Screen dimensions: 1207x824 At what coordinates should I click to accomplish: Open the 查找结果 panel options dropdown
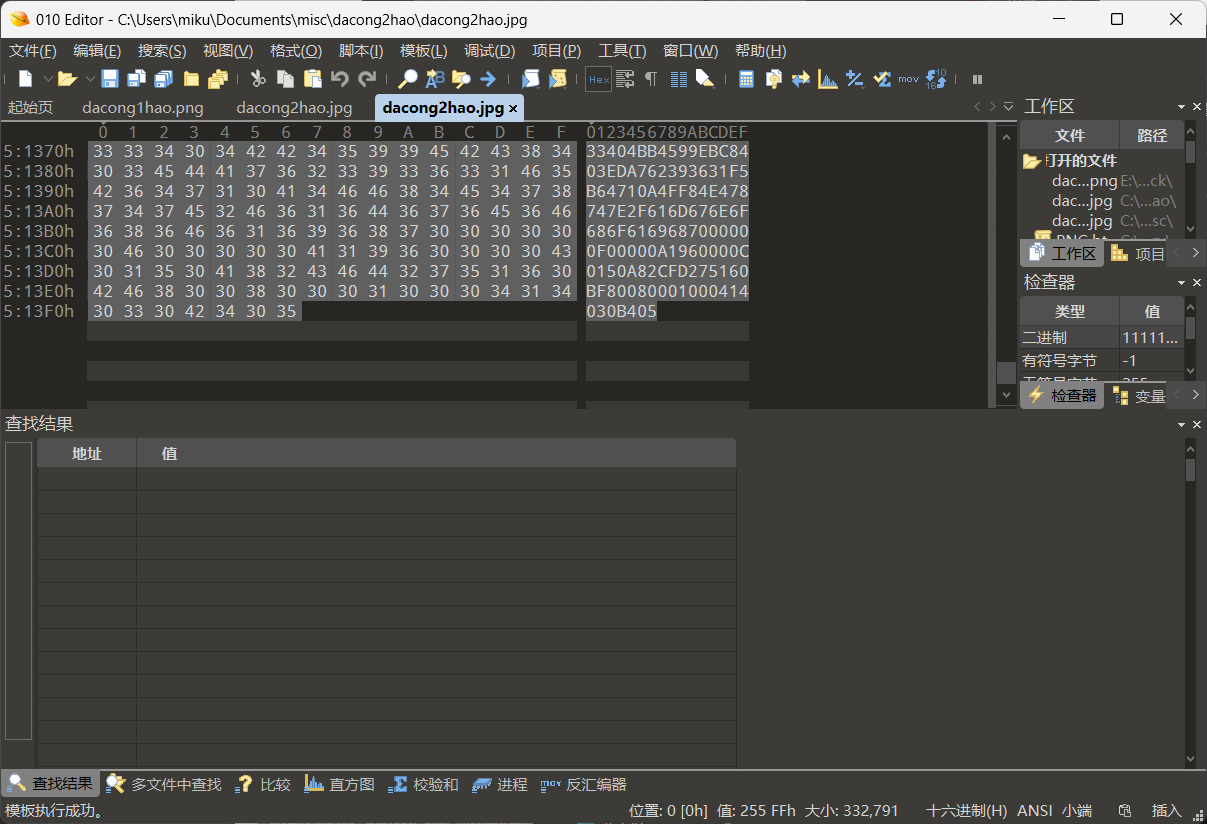[1180, 424]
